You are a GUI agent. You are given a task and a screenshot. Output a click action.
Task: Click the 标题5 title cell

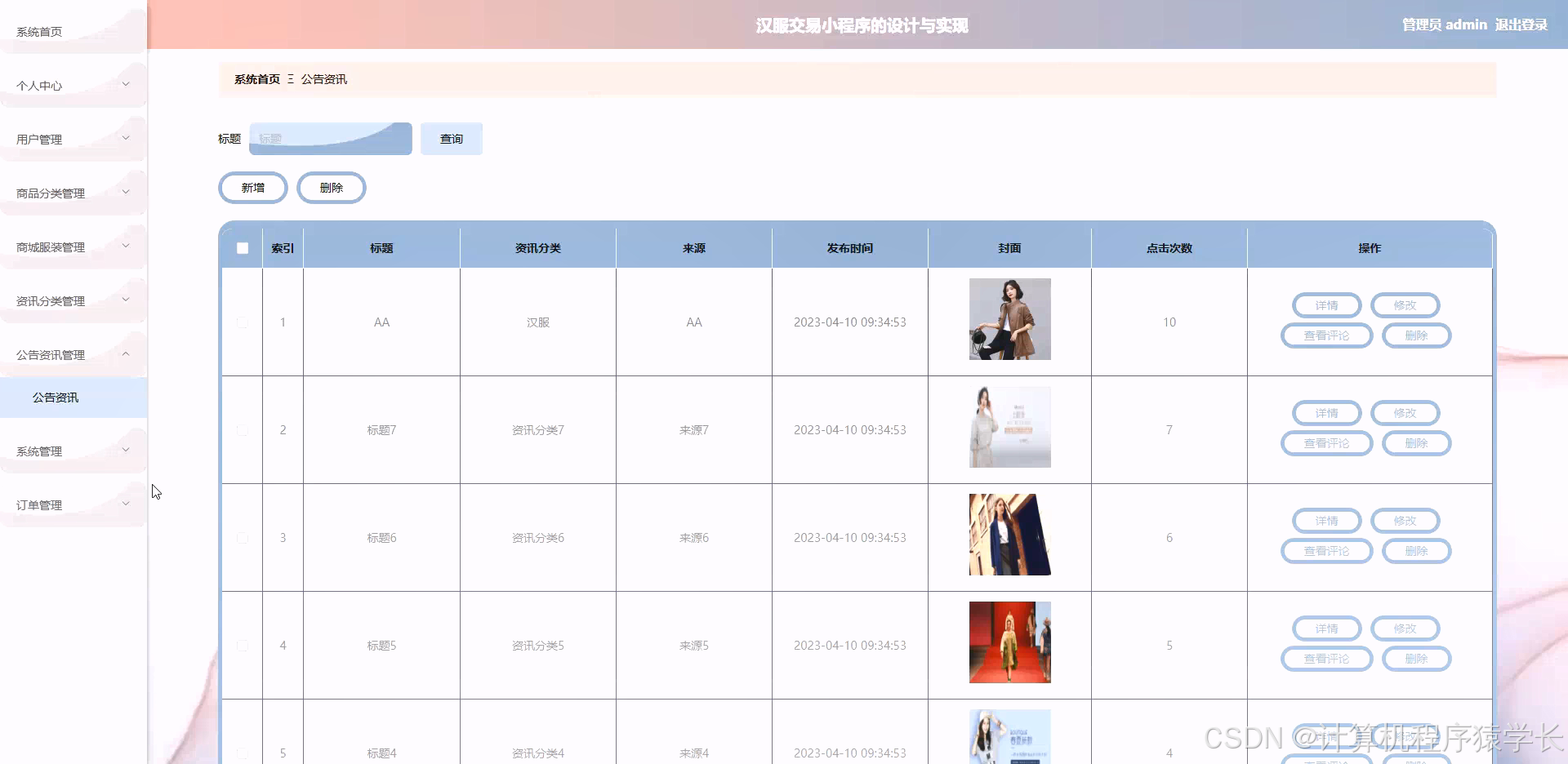(x=381, y=646)
